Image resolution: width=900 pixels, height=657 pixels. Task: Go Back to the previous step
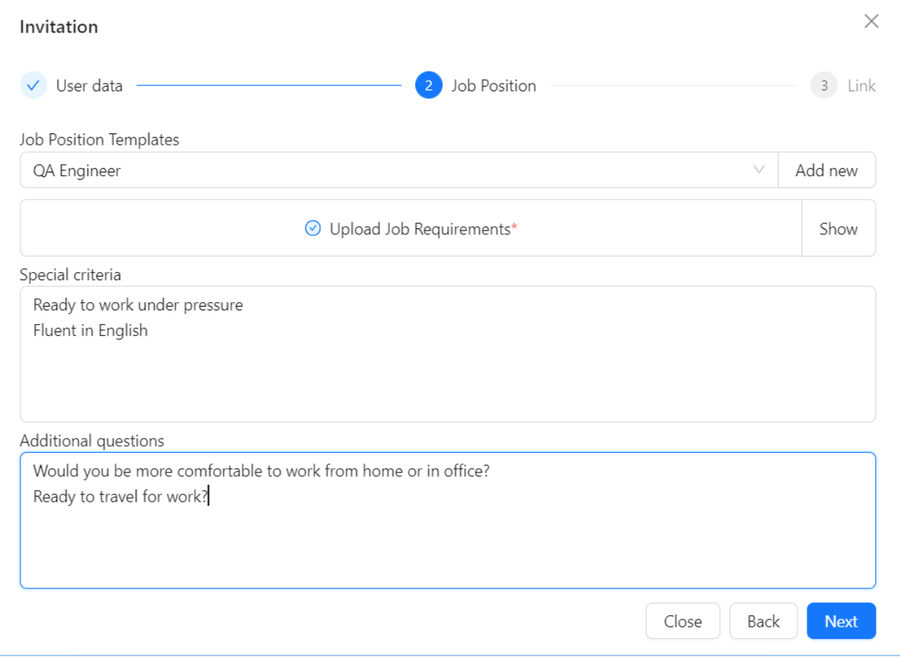click(x=763, y=621)
